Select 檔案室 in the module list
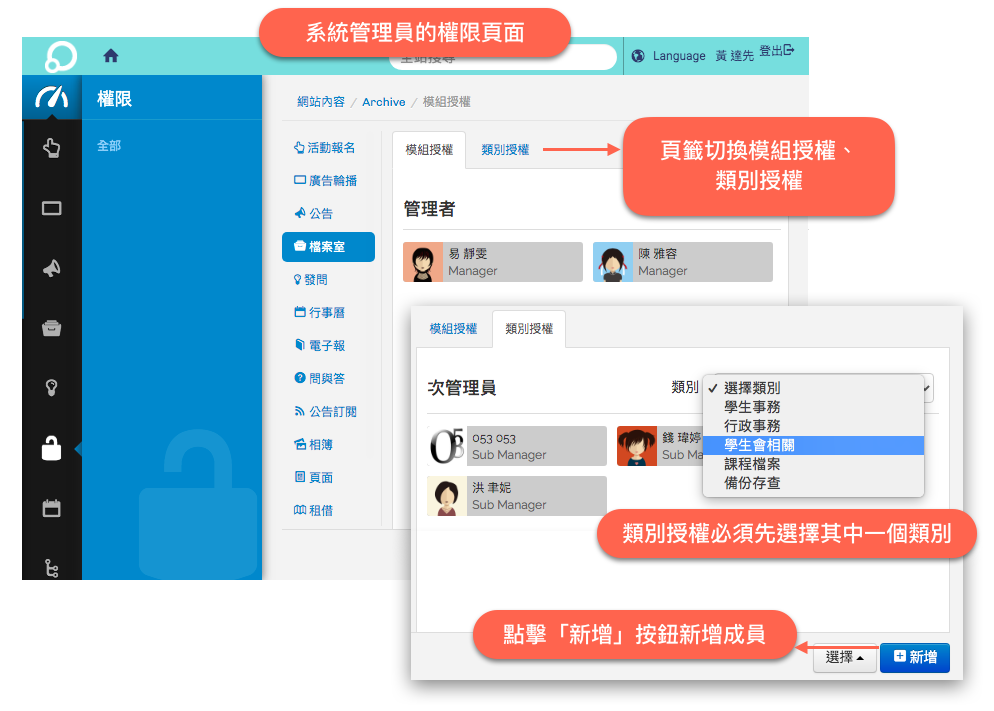Viewport: 994px width, 711px height. point(328,246)
